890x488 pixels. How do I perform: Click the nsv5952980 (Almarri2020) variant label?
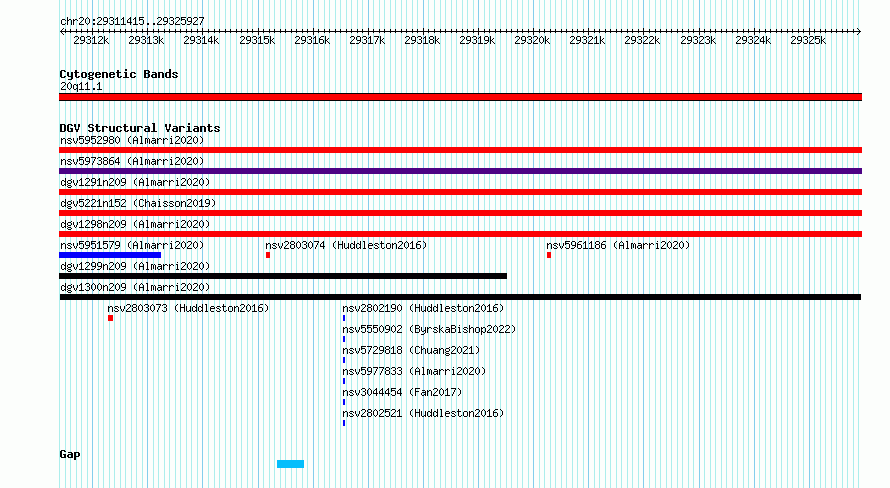pyautogui.click(x=132, y=140)
